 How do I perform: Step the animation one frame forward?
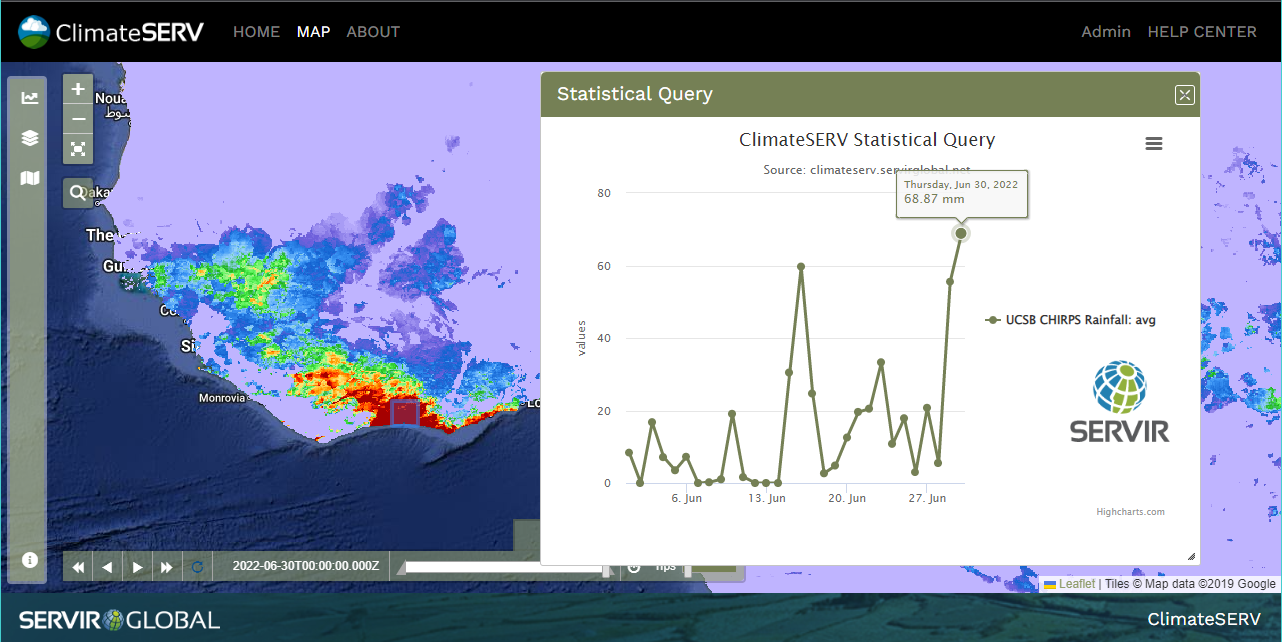click(x=167, y=567)
